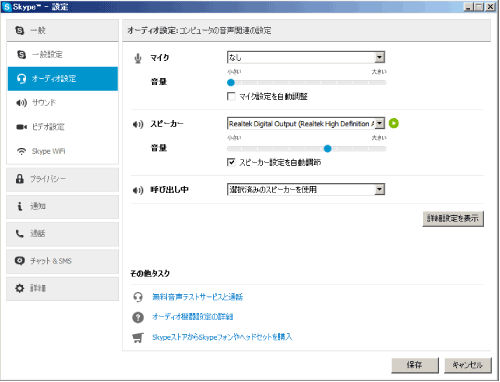Open Skypeストア headset purchase link
This screenshot has height=382, width=500.
click(222, 337)
